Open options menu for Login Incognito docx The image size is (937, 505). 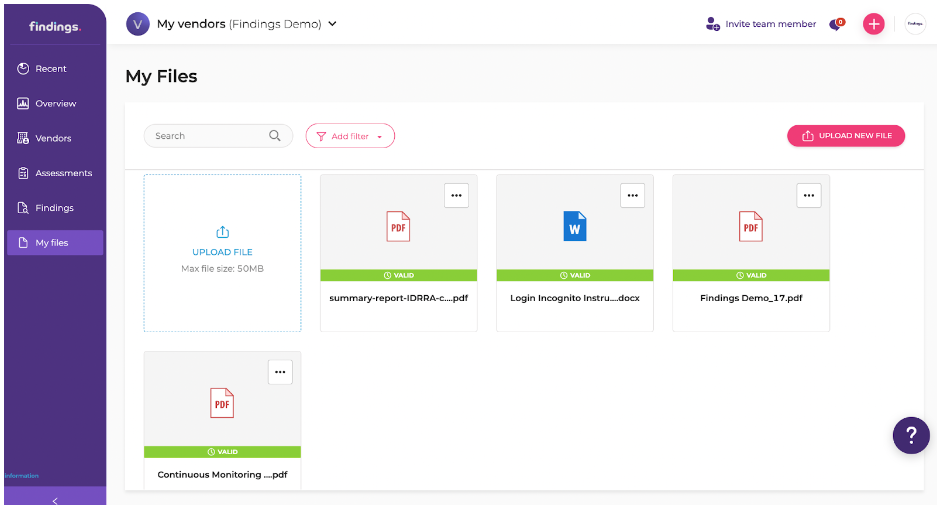tap(632, 196)
